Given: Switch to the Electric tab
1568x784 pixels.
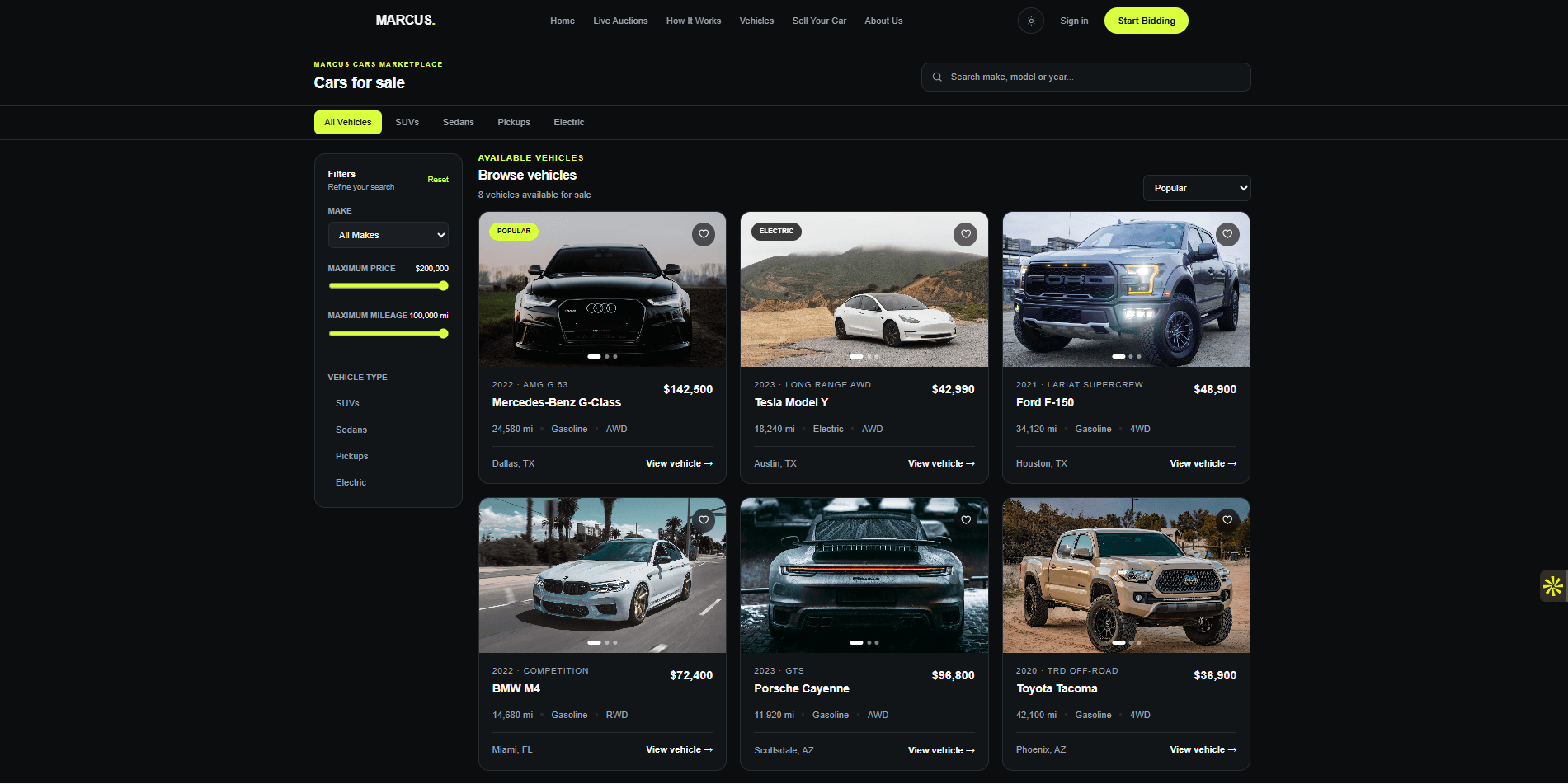Looking at the screenshot, I should 569,122.
